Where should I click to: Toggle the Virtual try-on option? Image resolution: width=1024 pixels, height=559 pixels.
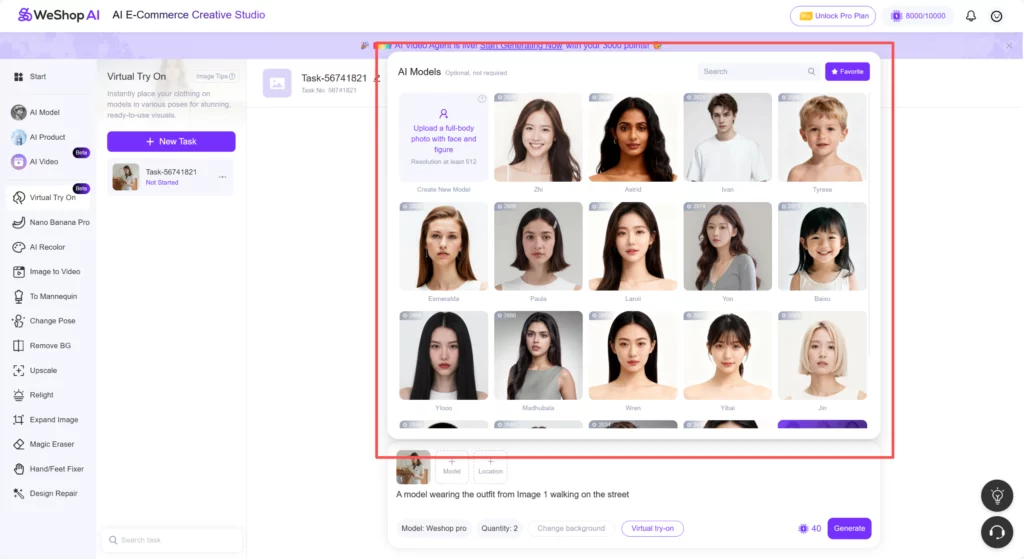[x=652, y=528]
